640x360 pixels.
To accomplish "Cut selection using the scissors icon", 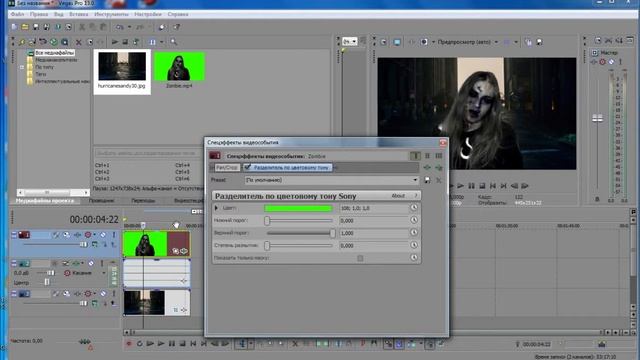I will (82, 27).
